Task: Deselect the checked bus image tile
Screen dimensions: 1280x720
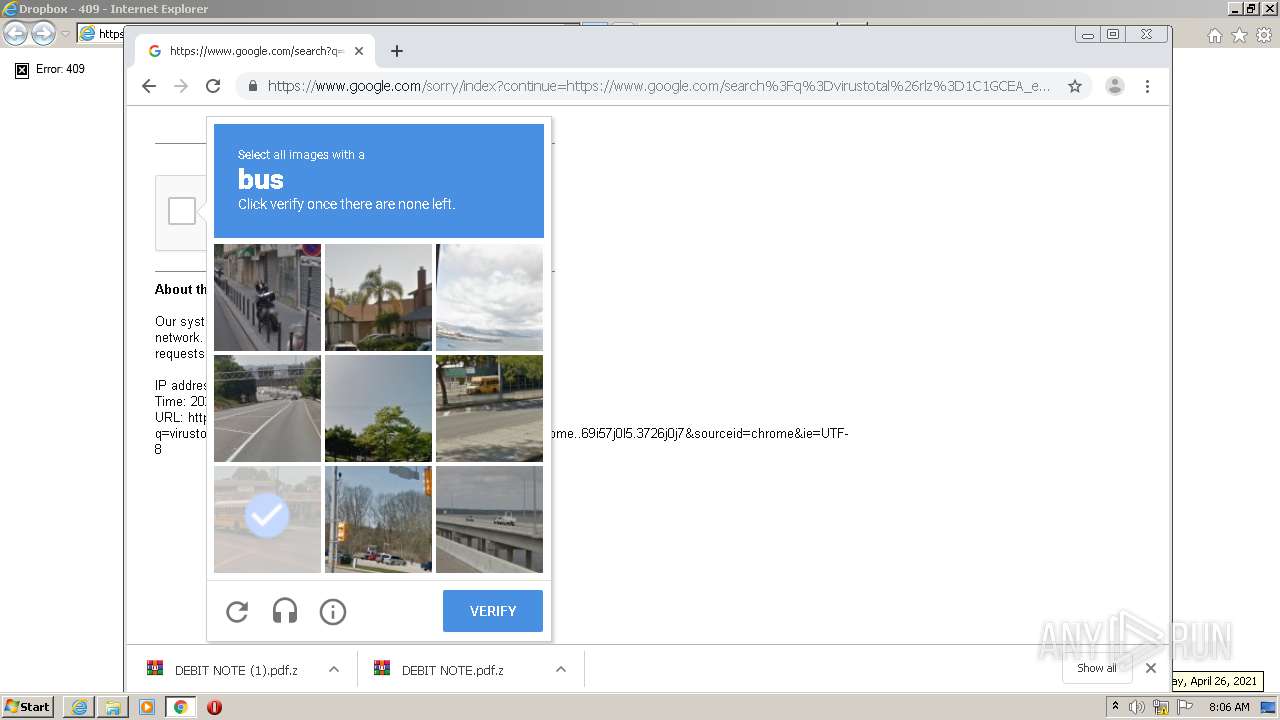Action: 267,519
